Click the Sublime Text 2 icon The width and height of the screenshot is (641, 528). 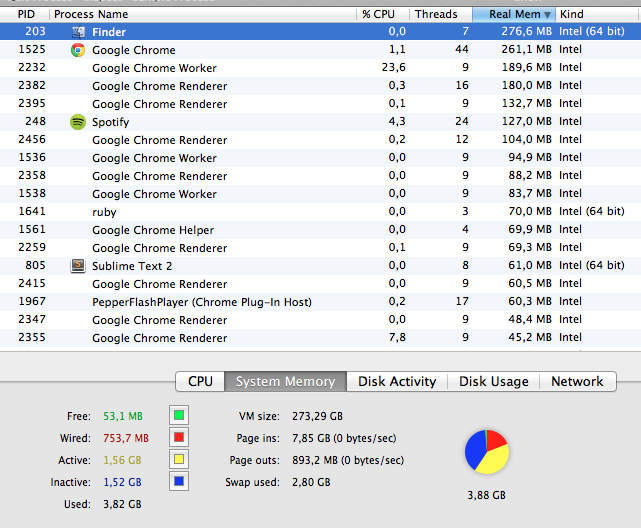(78, 266)
